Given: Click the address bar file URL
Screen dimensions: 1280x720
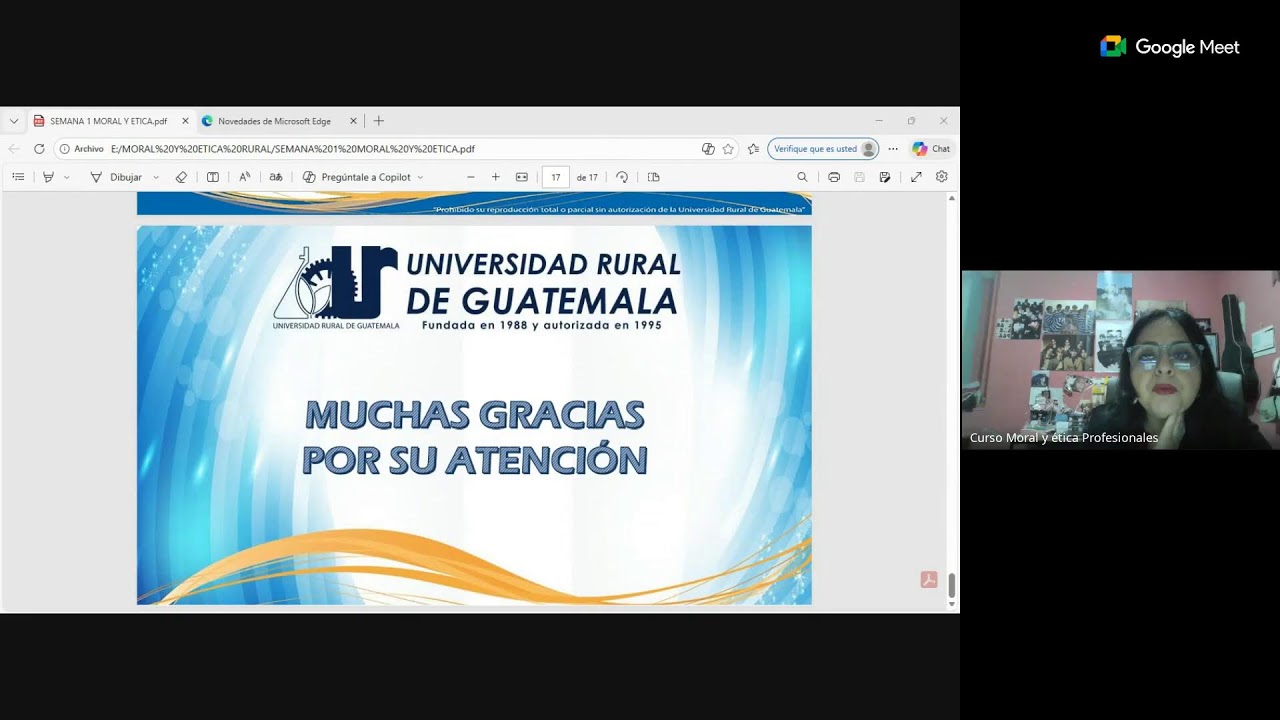Looking at the screenshot, I should (x=293, y=149).
